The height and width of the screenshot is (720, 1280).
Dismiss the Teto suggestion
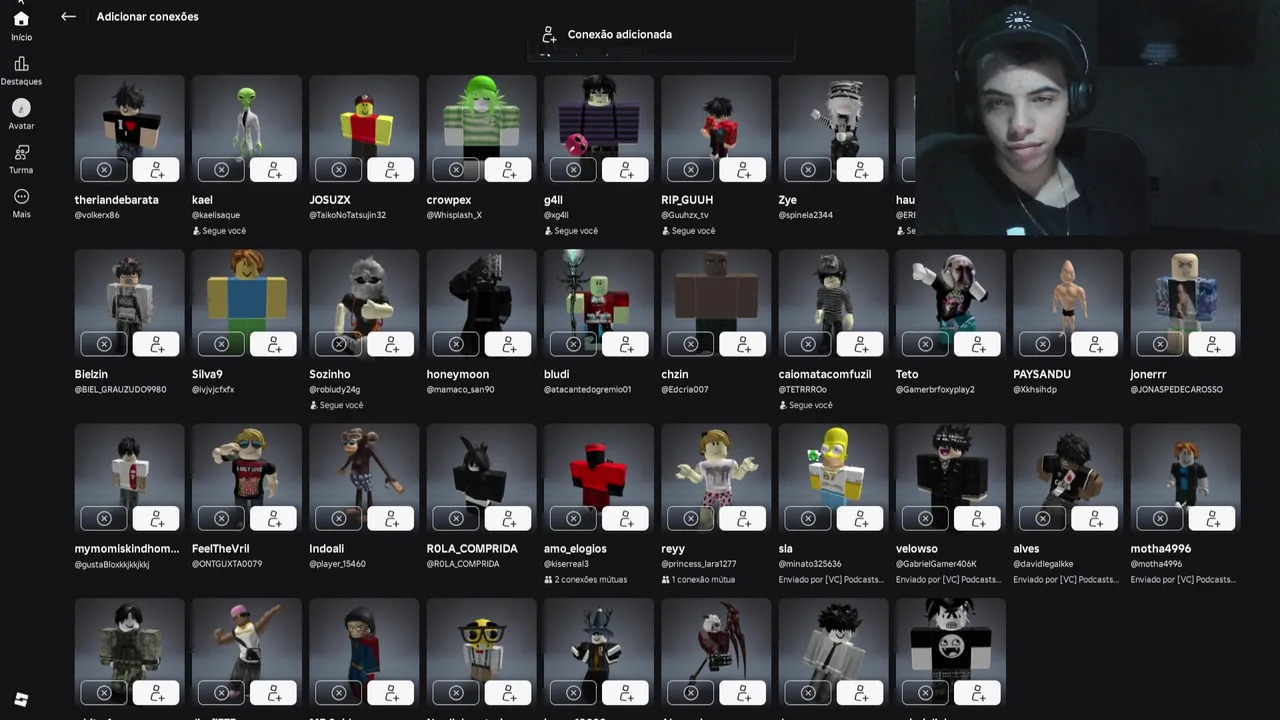[925, 344]
